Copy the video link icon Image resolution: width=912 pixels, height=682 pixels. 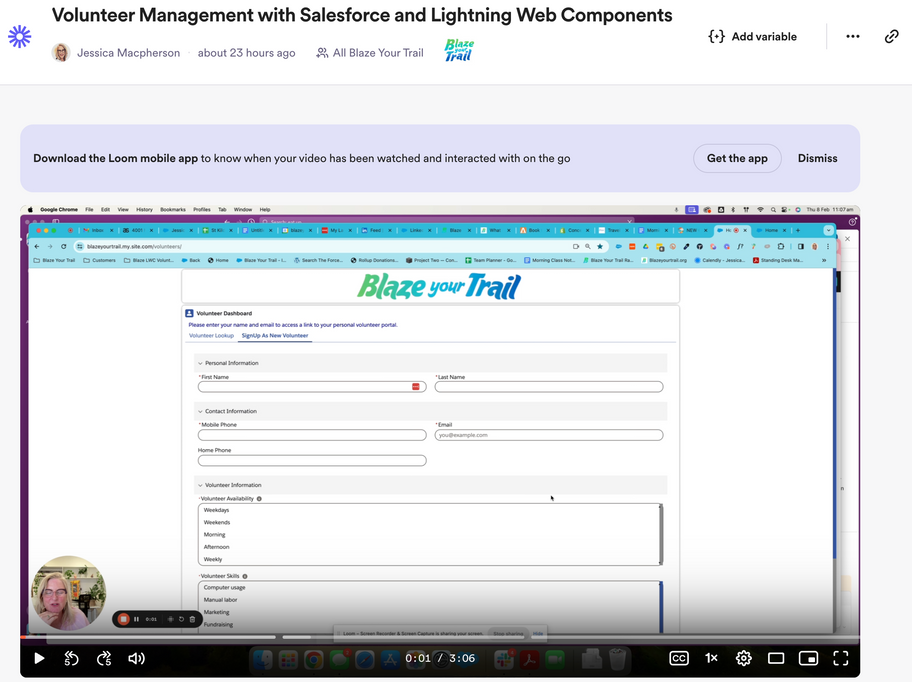[x=891, y=37]
